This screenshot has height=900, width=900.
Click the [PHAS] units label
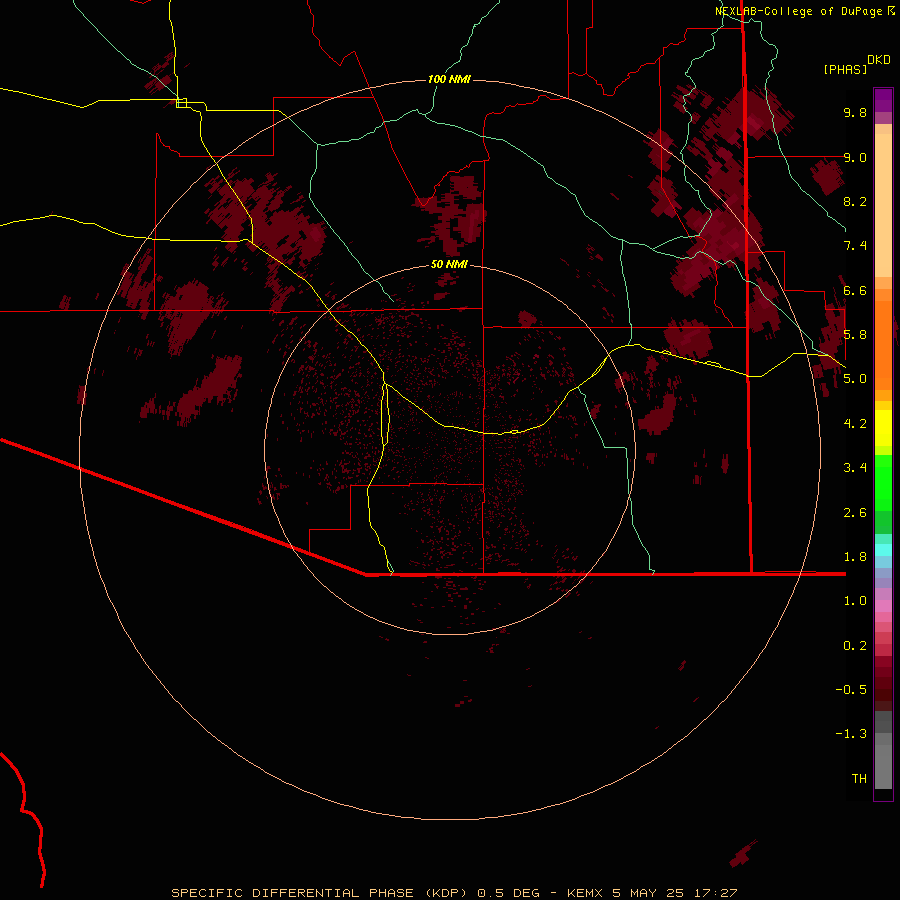coord(845,69)
